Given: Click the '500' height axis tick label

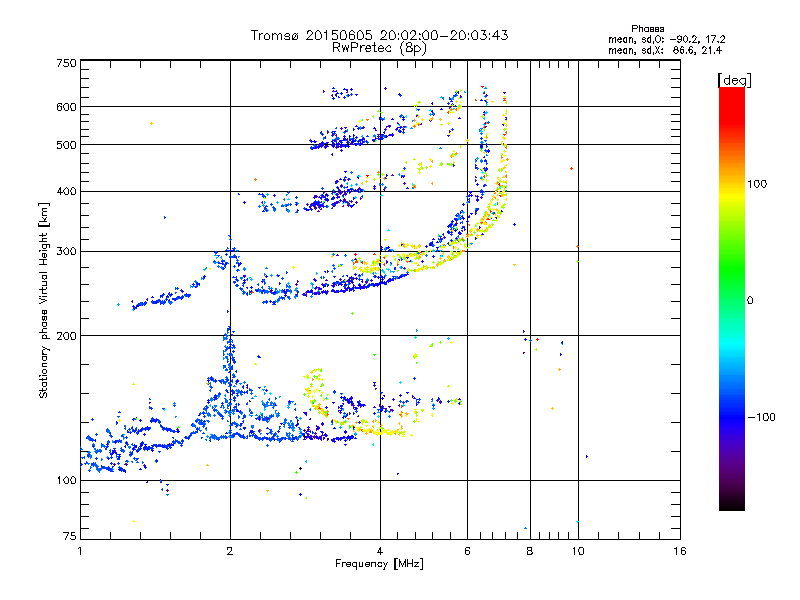Looking at the screenshot, I should click(66, 145).
